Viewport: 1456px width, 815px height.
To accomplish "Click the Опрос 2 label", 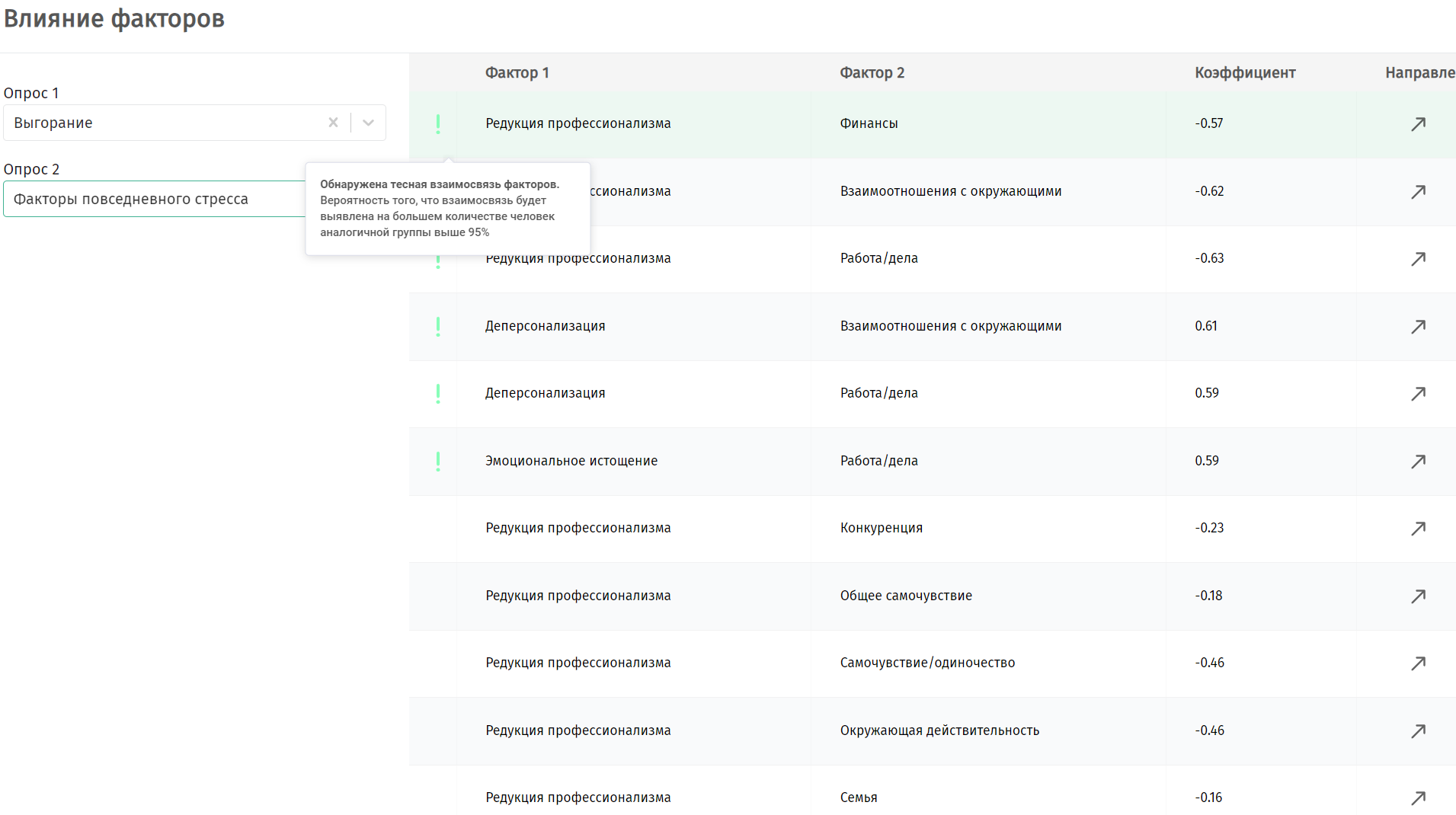I will [31, 169].
